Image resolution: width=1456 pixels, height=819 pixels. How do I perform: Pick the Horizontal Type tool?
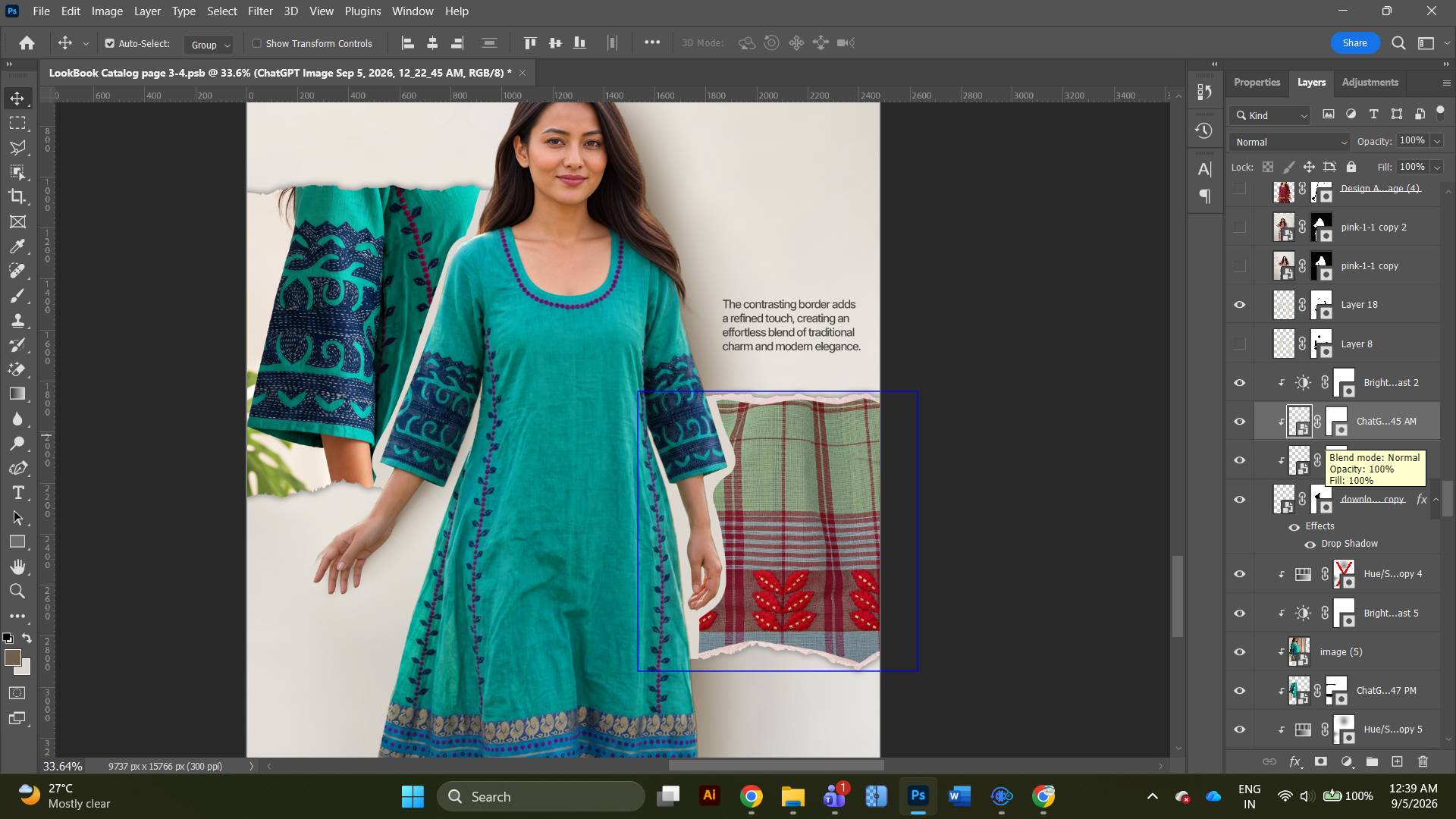(17, 493)
